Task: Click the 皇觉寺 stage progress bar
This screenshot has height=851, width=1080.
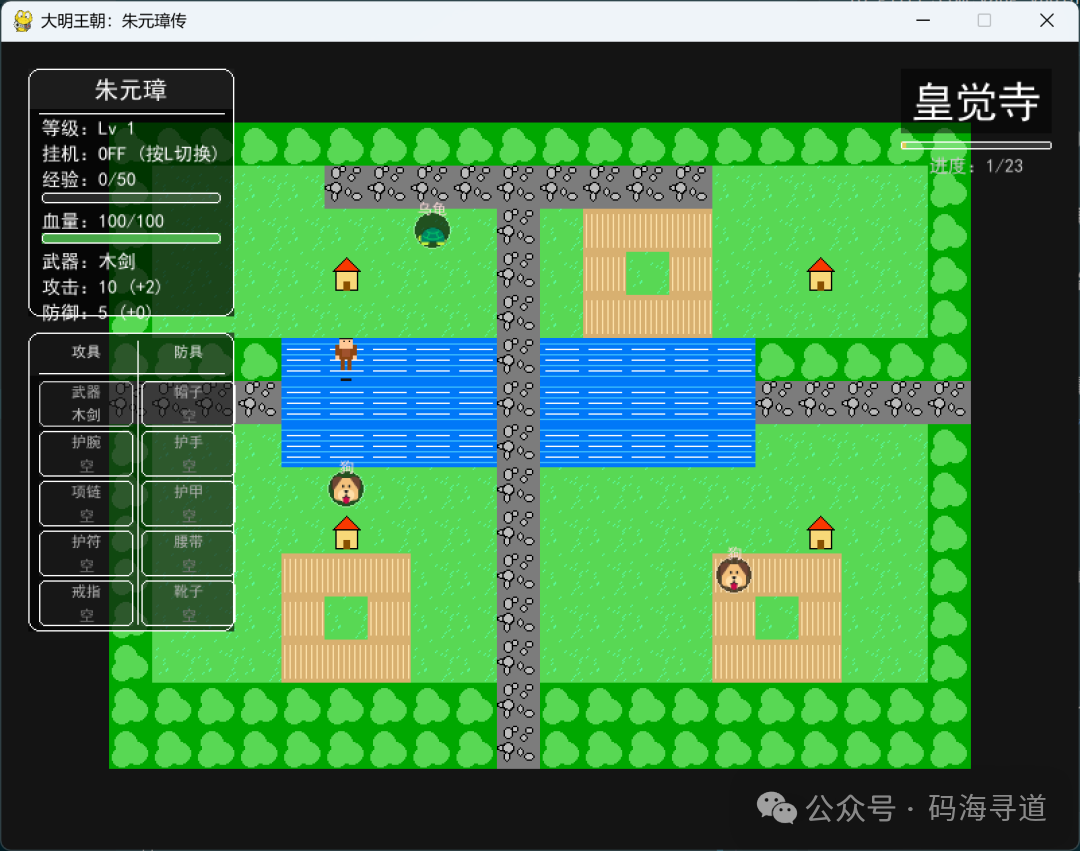Action: point(976,145)
